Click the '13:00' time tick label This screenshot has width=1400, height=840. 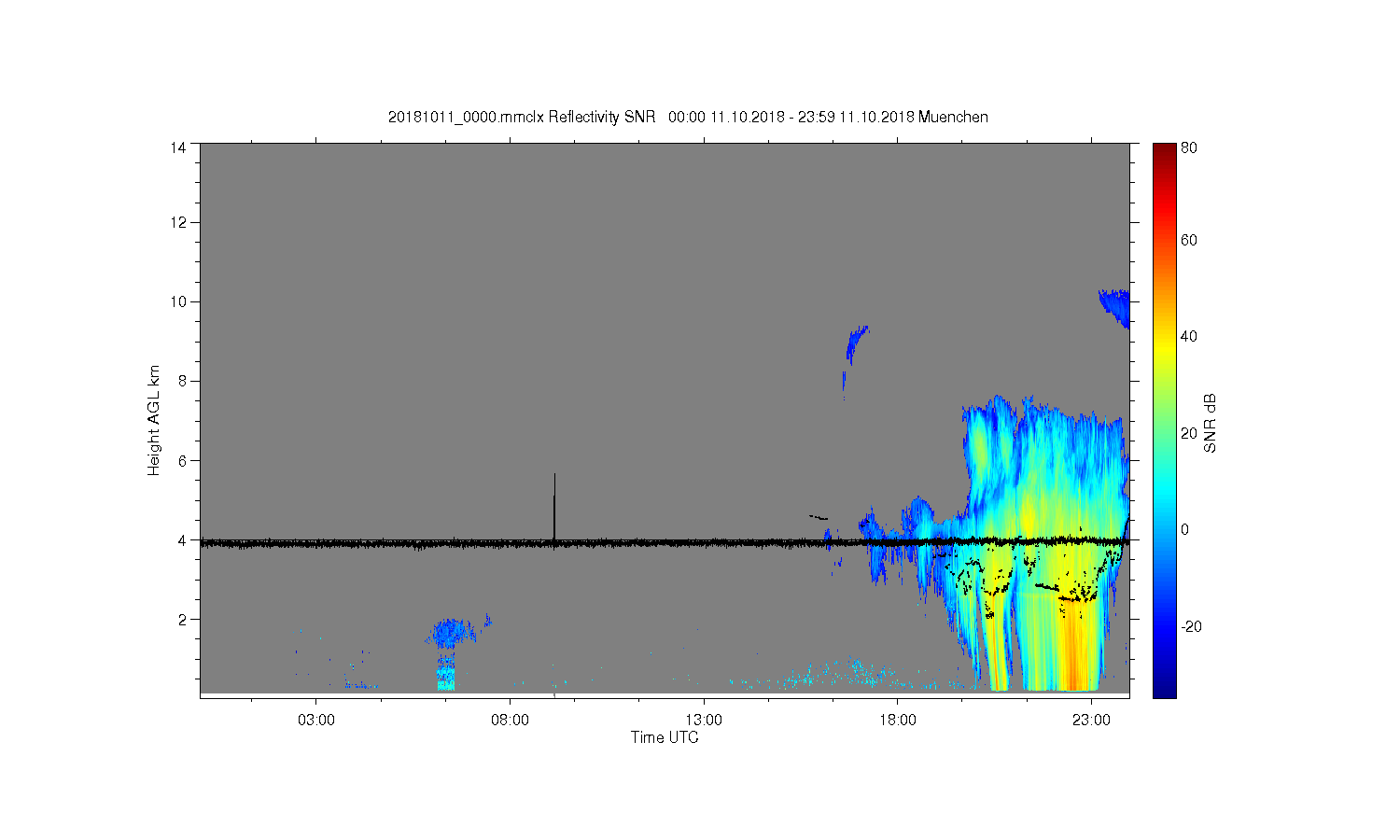704,721
